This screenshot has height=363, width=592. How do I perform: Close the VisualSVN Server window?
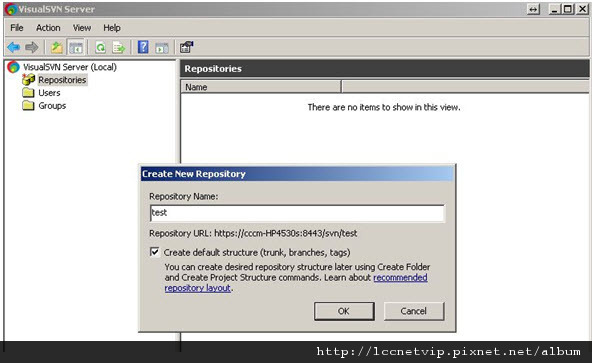pos(582,9)
